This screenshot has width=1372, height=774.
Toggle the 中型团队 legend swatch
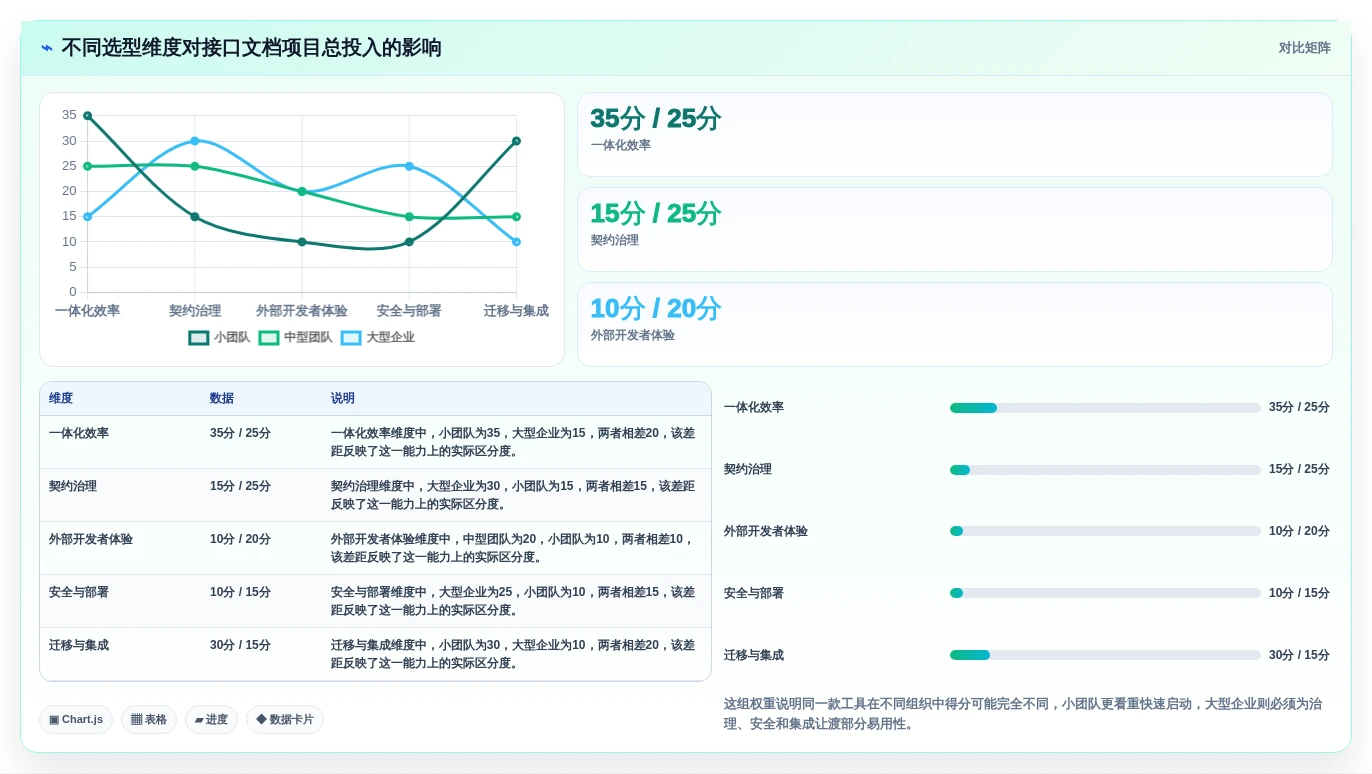point(269,338)
